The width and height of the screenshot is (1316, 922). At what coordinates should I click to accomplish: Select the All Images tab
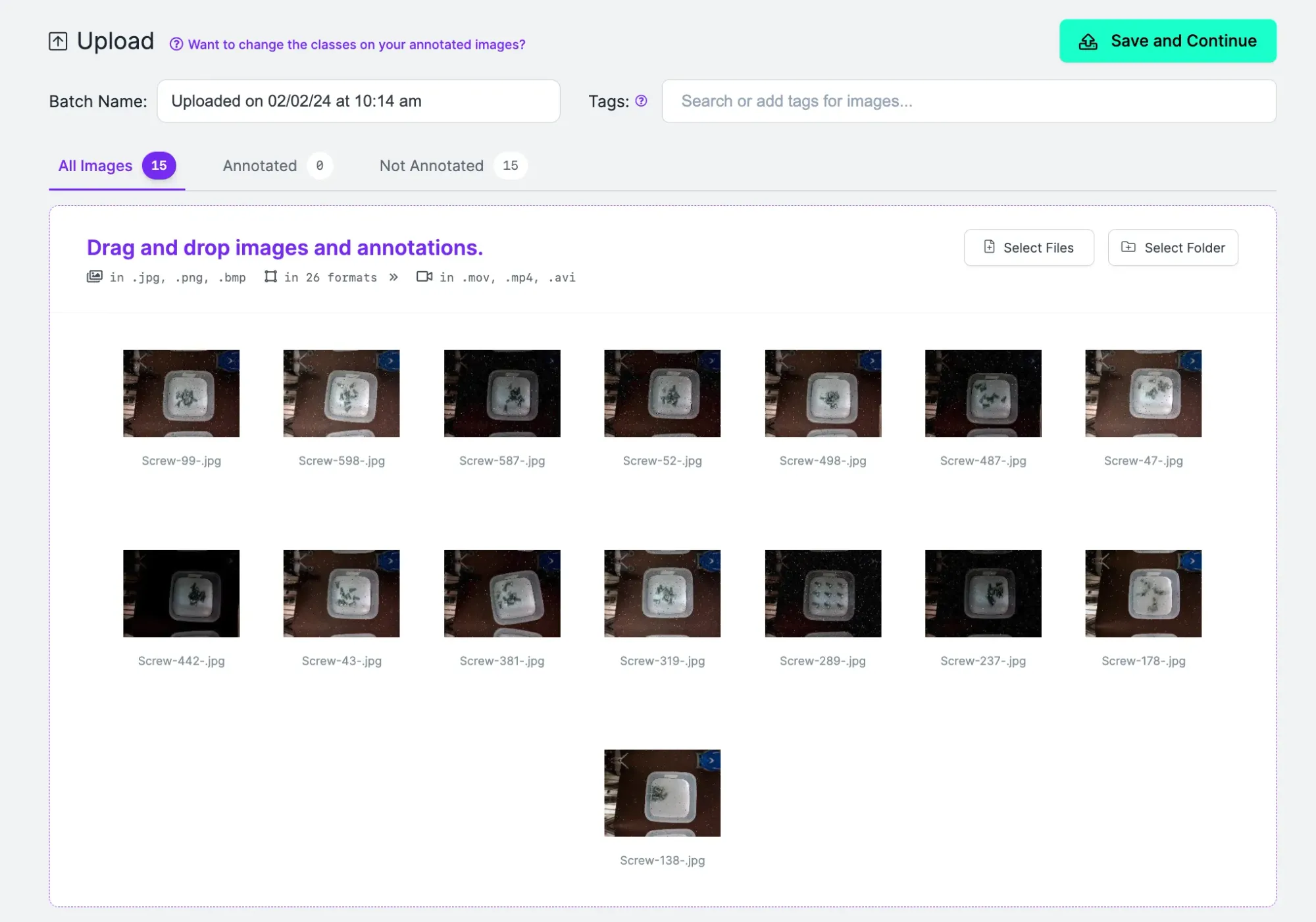pos(95,166)
